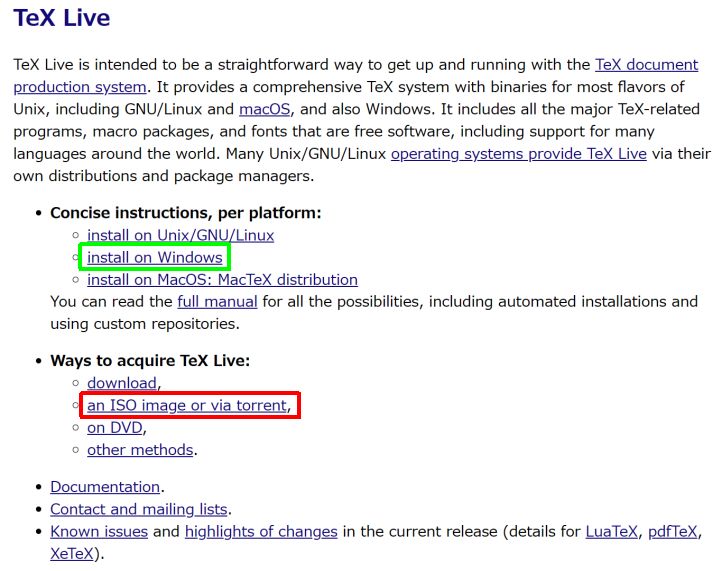Viewport: 720px width, 571px height.
Task: Open the 'other methods' link
Action: tap(140, 450)
